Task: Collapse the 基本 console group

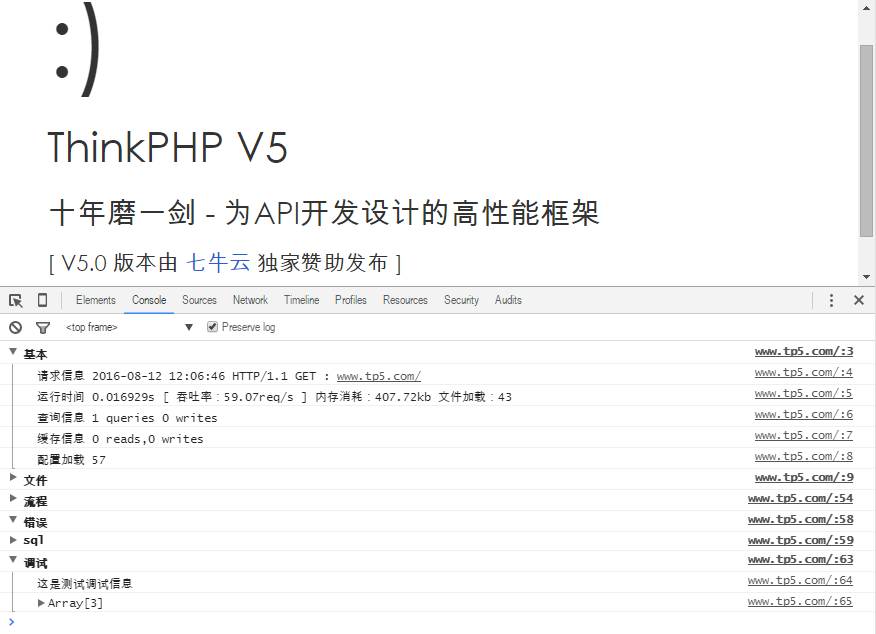Action: click(x=13, y=351)
